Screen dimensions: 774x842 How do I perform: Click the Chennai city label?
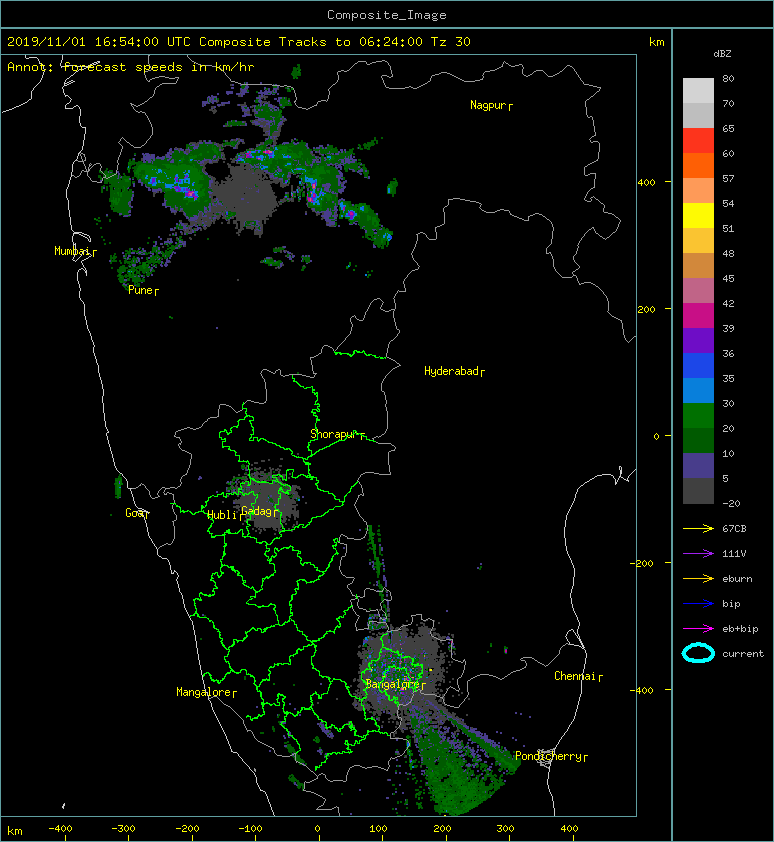[x=575, y=676]
